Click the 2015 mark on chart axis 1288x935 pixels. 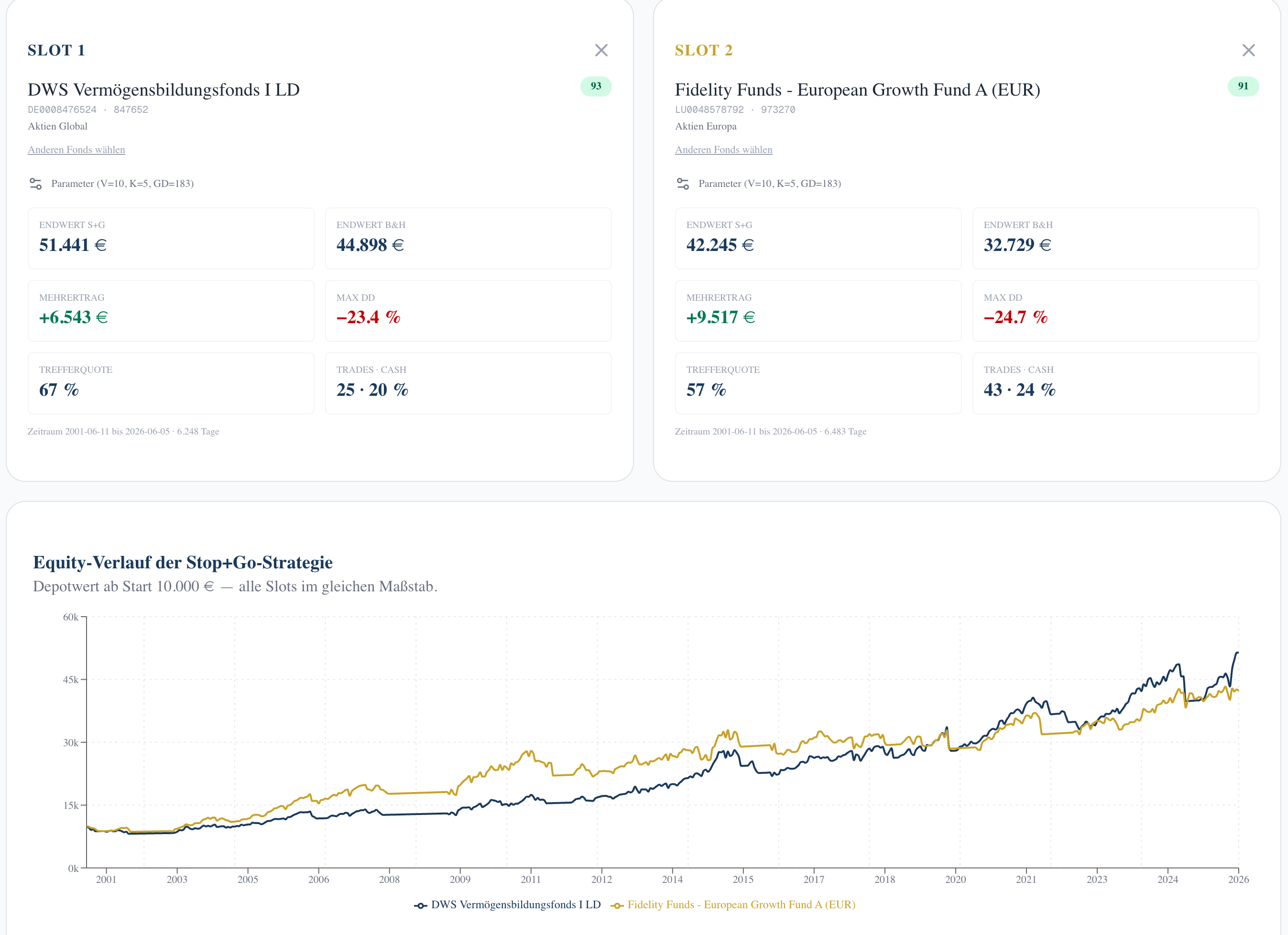pyautogui.click(x=743, y=880)
